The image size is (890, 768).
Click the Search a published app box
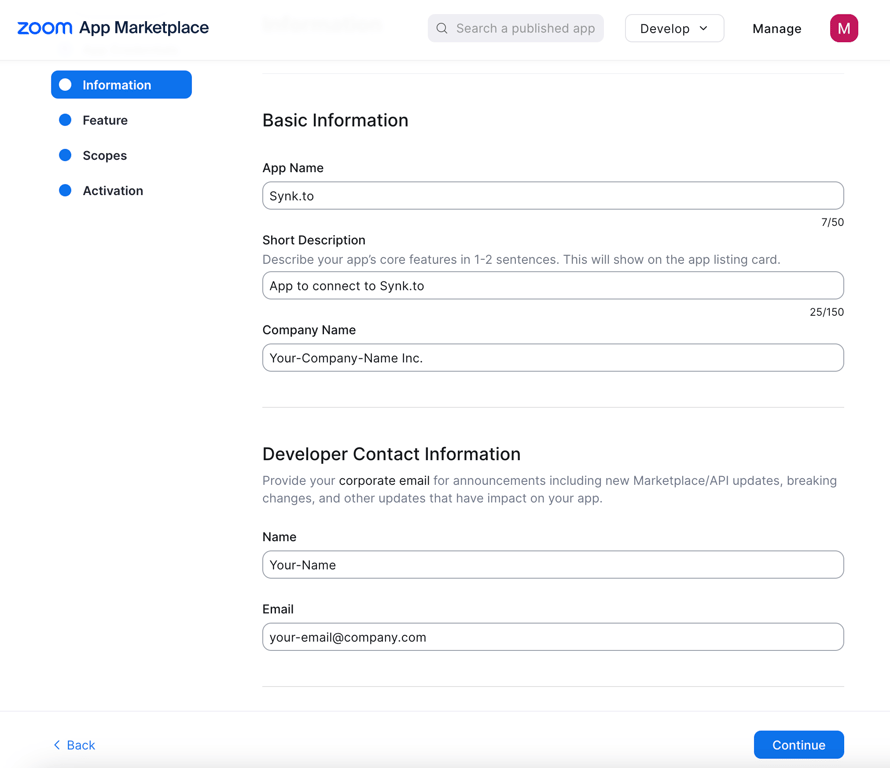[x=524, y=29]
